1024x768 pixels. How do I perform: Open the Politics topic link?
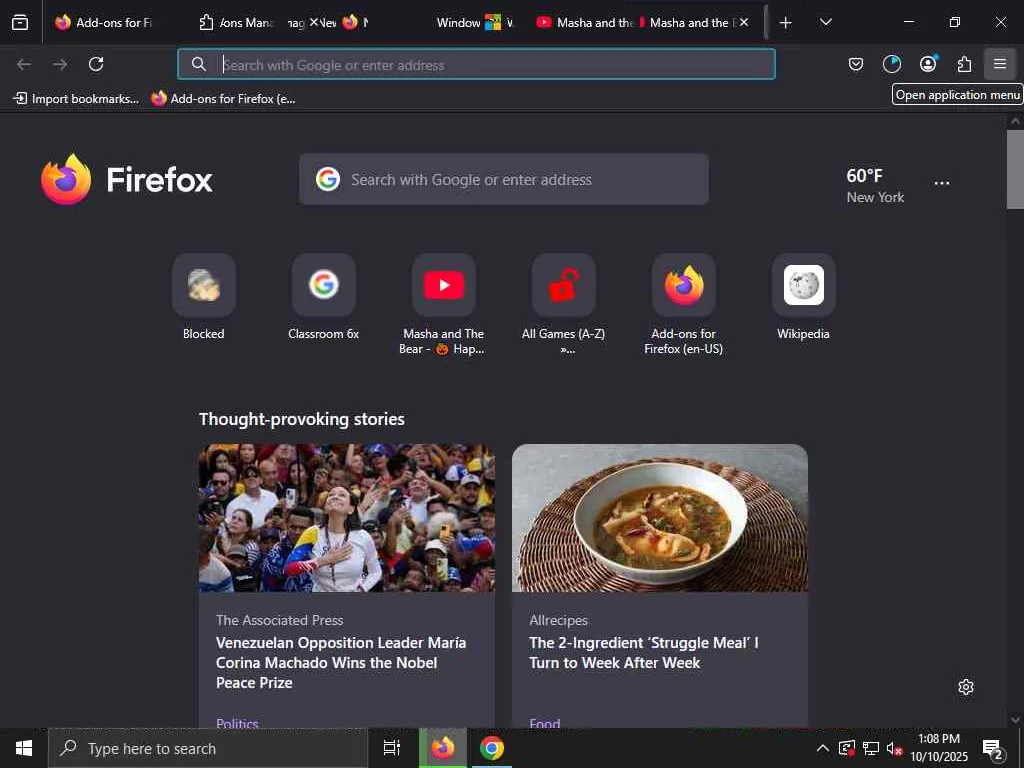point(237,722)
